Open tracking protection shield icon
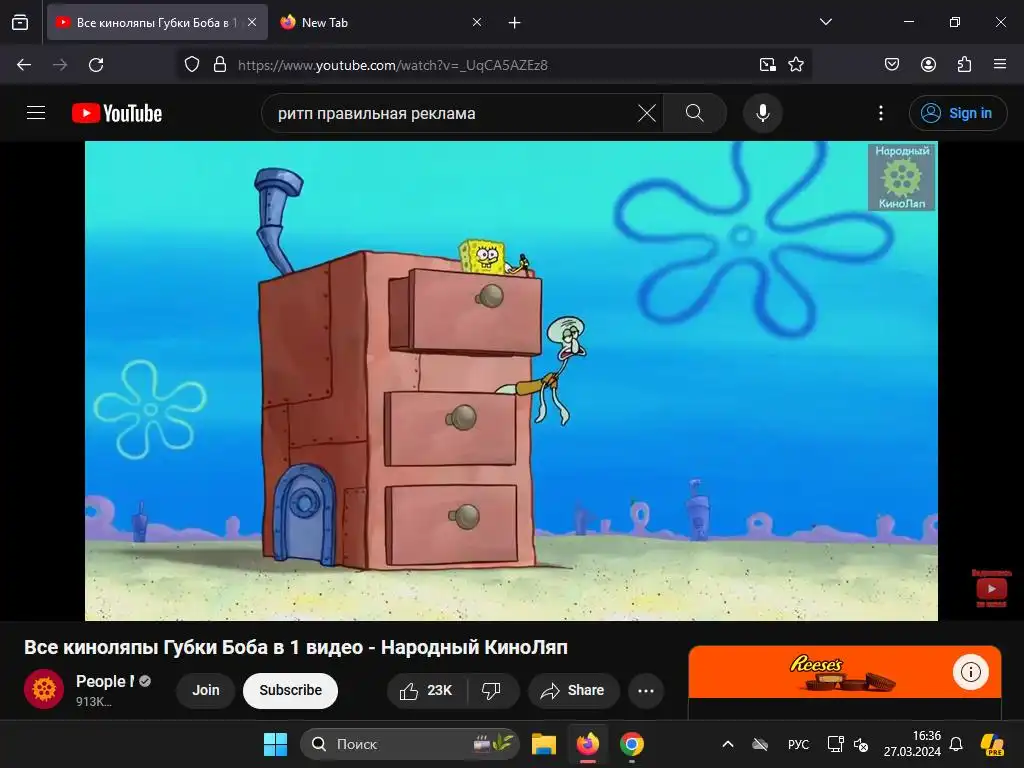1024x768 pixels. [191, 65]
